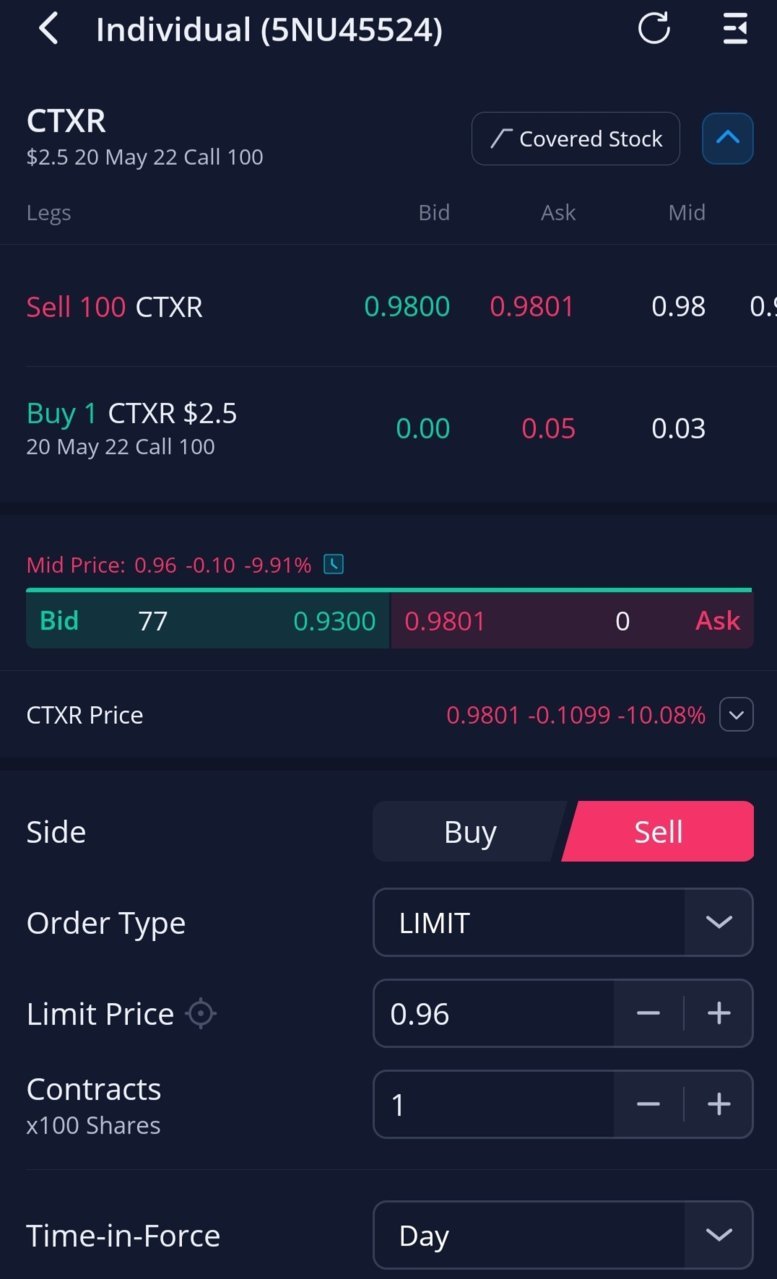Screen dimensions: 777x1279
Task: Collapse the legs panel with blue chevron
Action: click(728, 138)
